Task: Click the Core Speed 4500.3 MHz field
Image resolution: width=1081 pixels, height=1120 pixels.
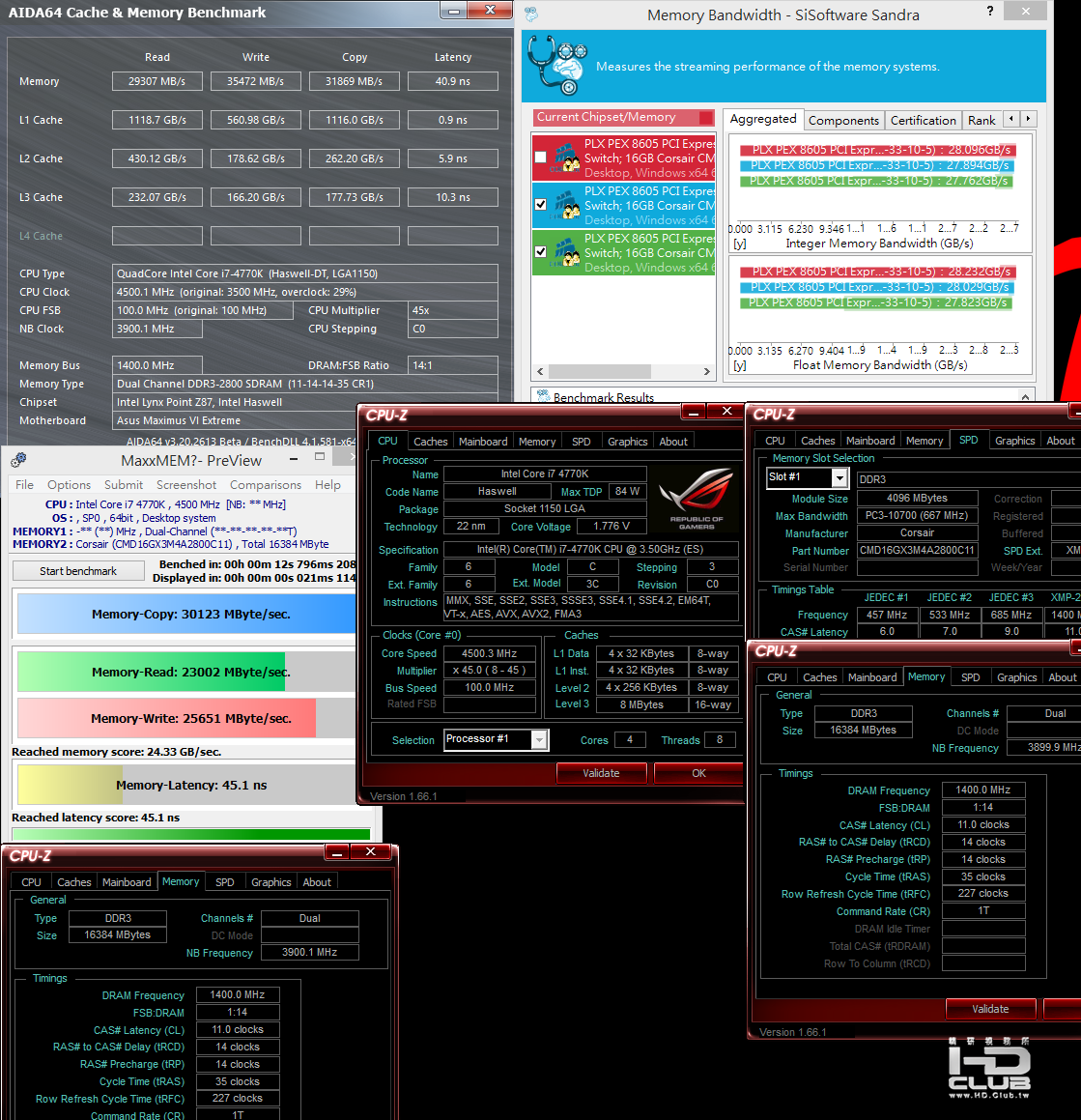Action: [489, 653]
